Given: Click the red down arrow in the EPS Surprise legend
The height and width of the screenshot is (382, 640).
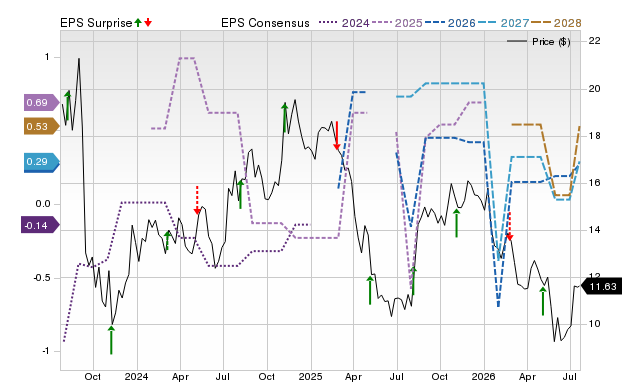Looking at the screenshot, I should coord(148,22).
